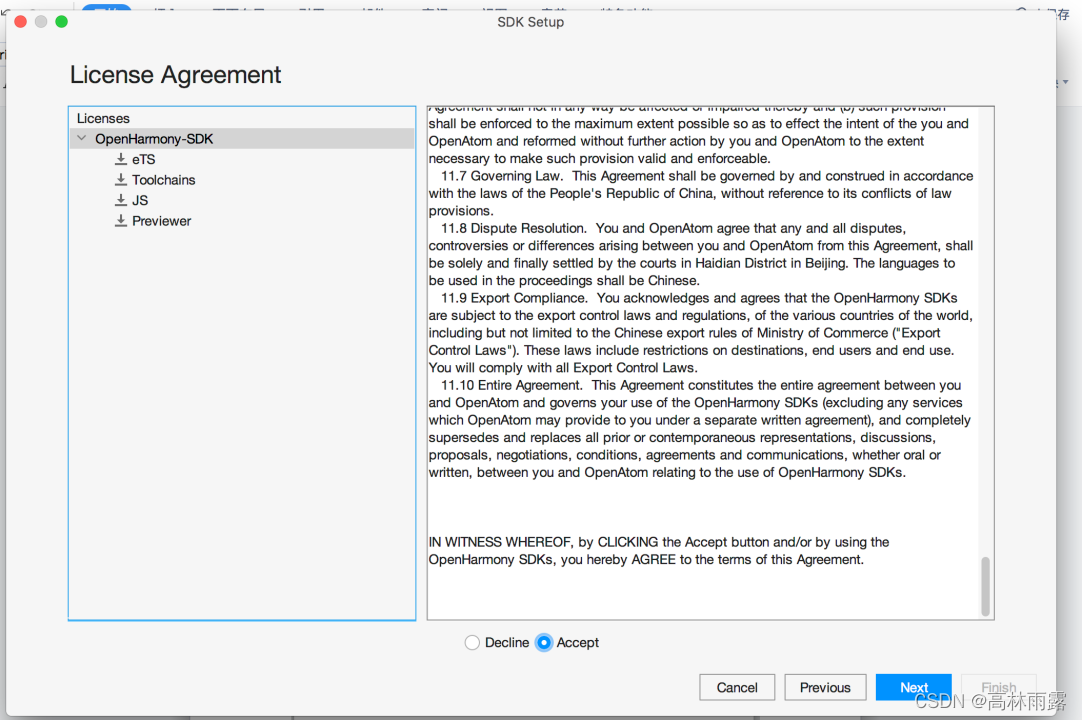Click the download icon beside eTS
This screenshot has height=720, width=1082.
pyautogui.click(x=121, y=159)
